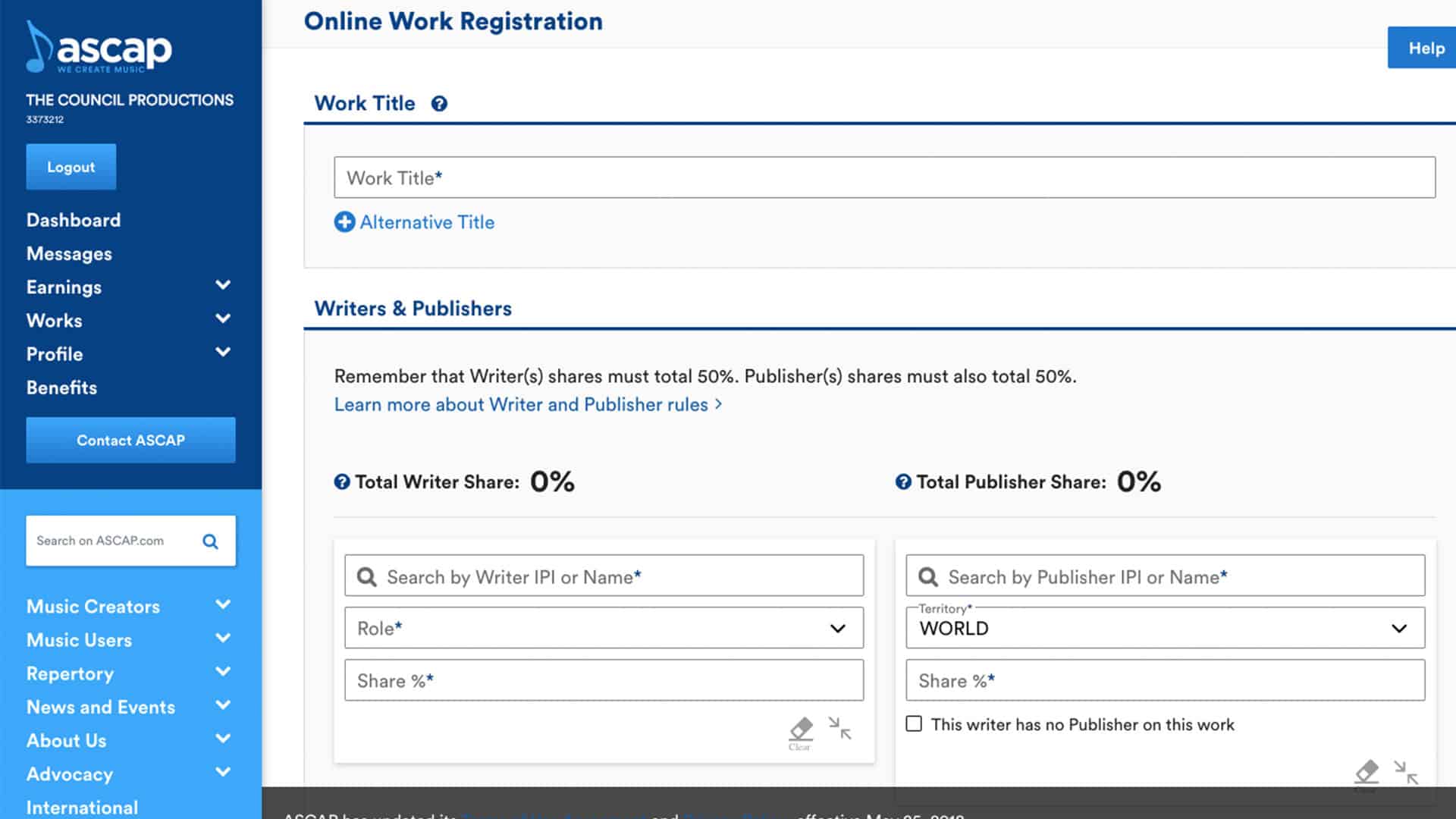1456x819 pixels.
Task: Click the Clear eraser icon in writer card
Action: click(800, 731)
